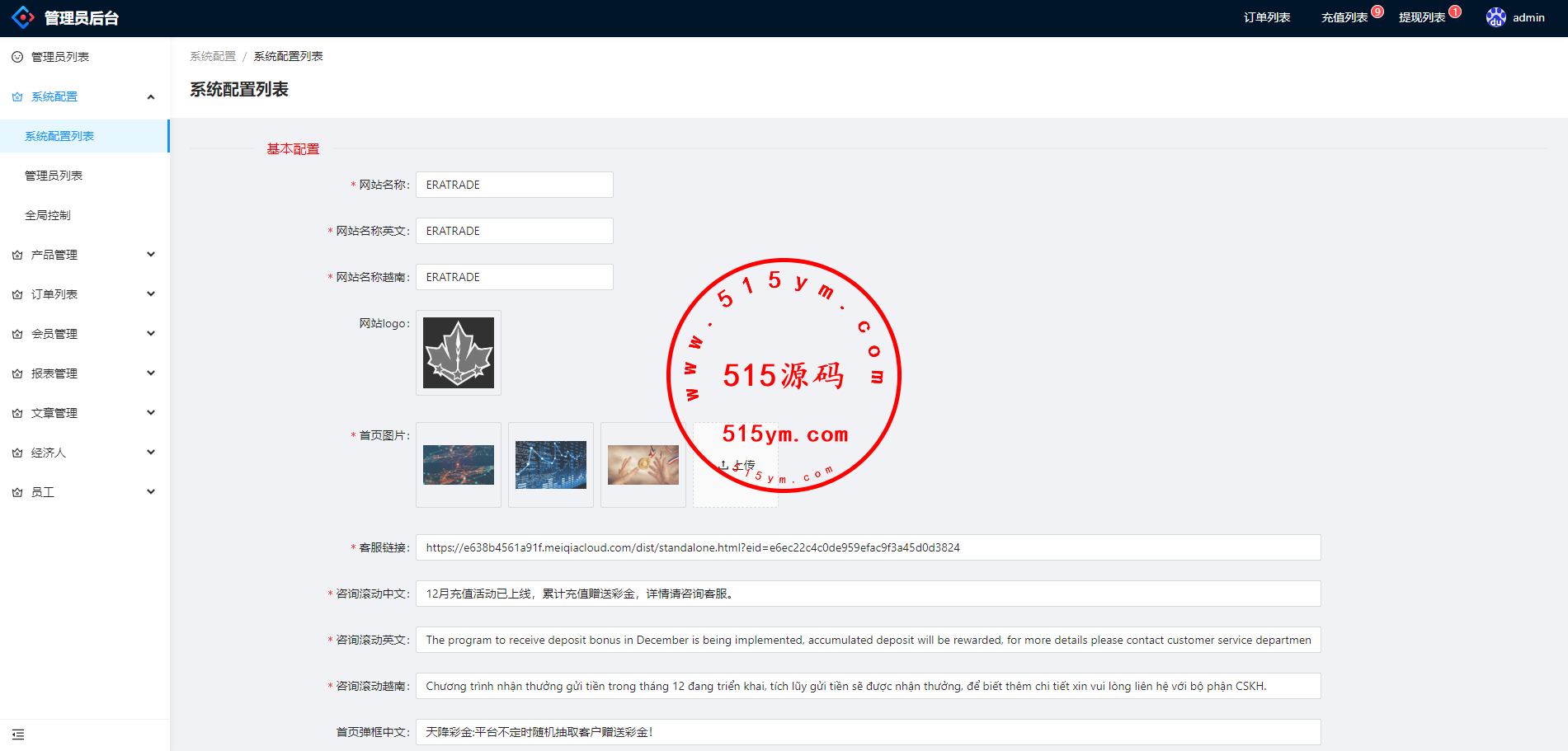1568x751 pixels.
Task: Expand the 订单列表 sidebar chevron
Action: click(x=151, y=294)
